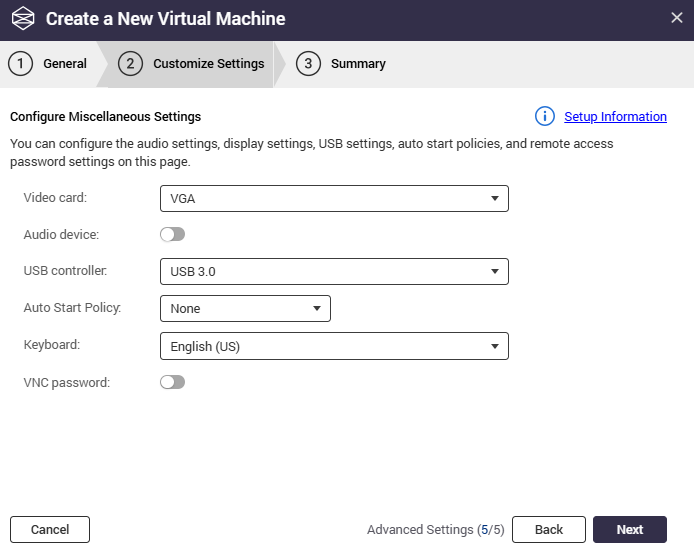Click the Virtualization Station logo icon
This screenshot has width=694, height=553.
tap(23, 19)
